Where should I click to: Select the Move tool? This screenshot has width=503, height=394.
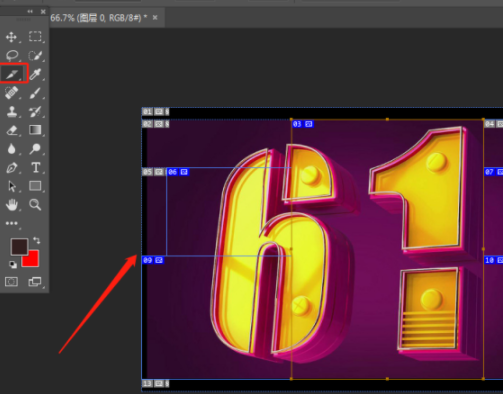coord(11,37)
